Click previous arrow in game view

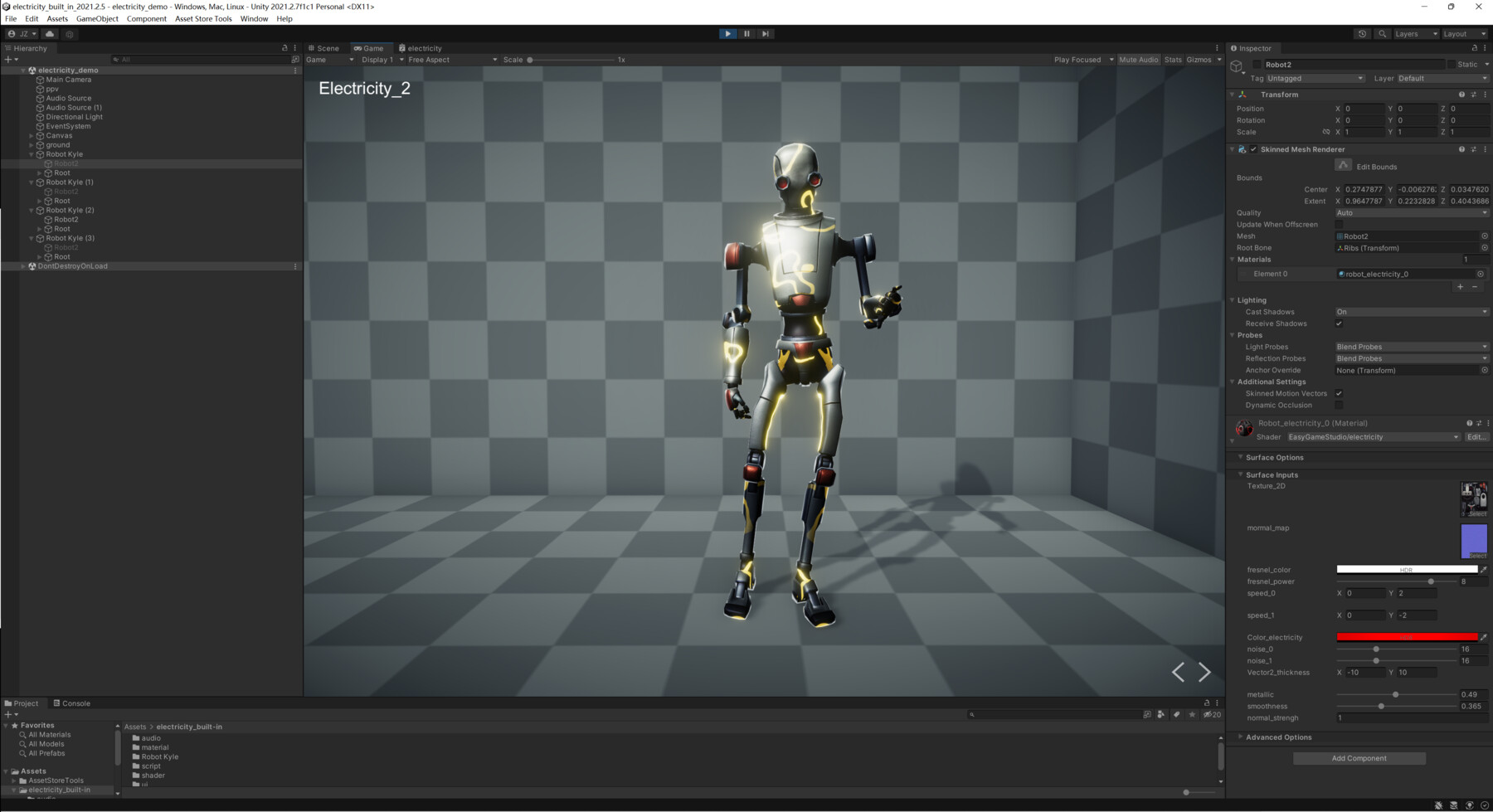[1178, 672]
